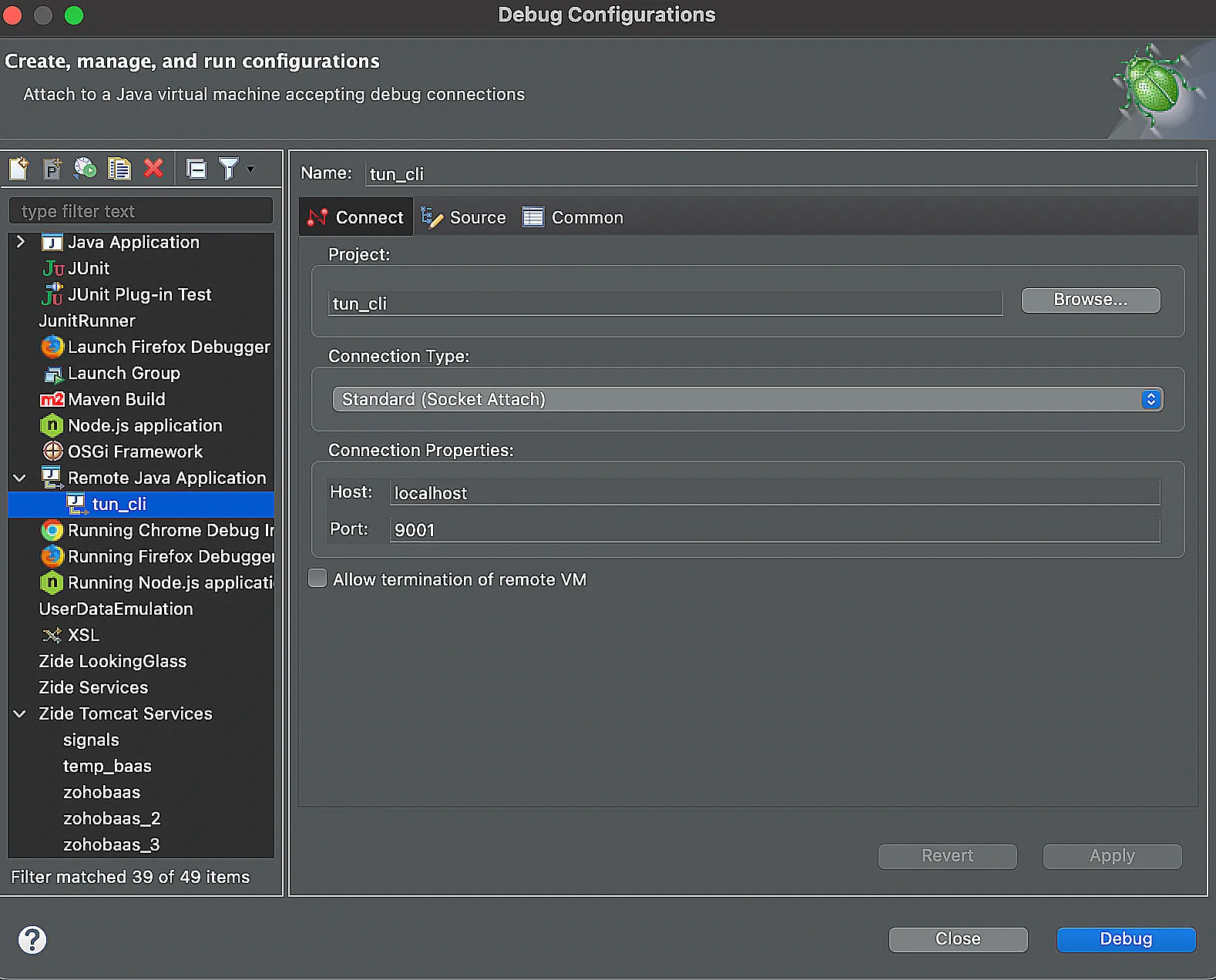1216x980 pixels.
Task: Switch to the Source tab
Action: click(x=464, y=217)
